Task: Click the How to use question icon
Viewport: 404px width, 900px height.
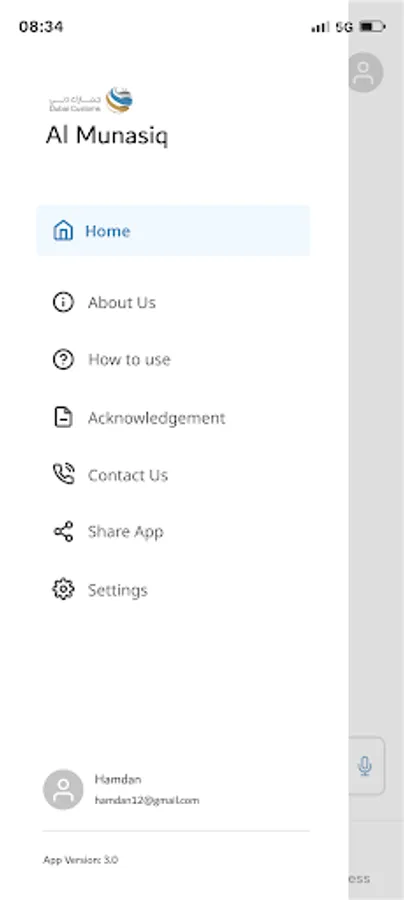Action: [63, 360]
